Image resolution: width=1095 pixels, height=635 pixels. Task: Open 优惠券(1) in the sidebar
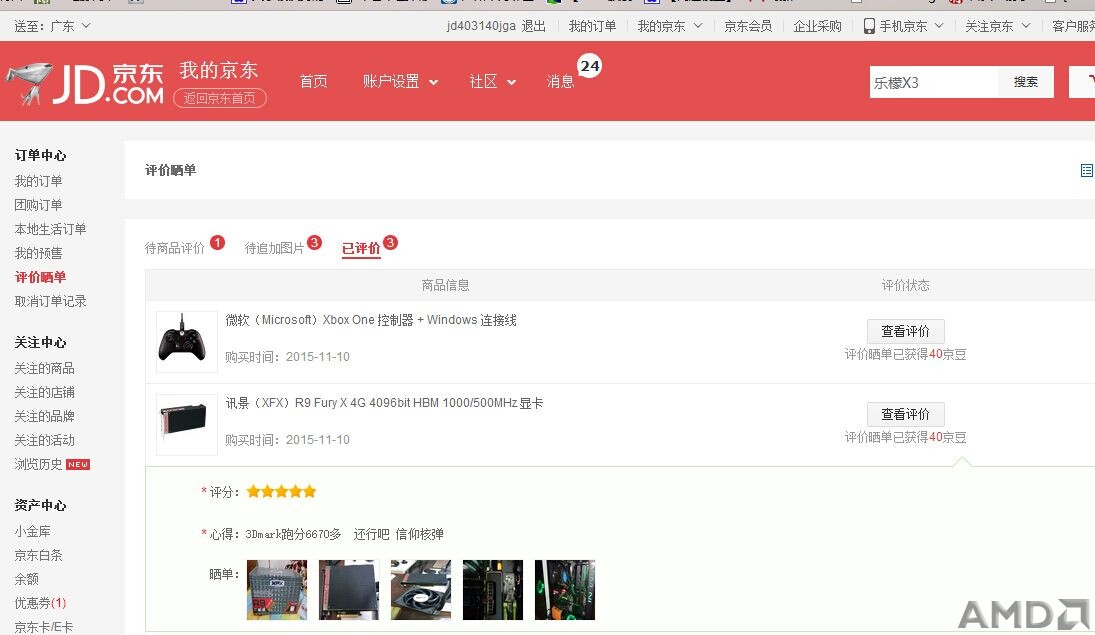40,603
